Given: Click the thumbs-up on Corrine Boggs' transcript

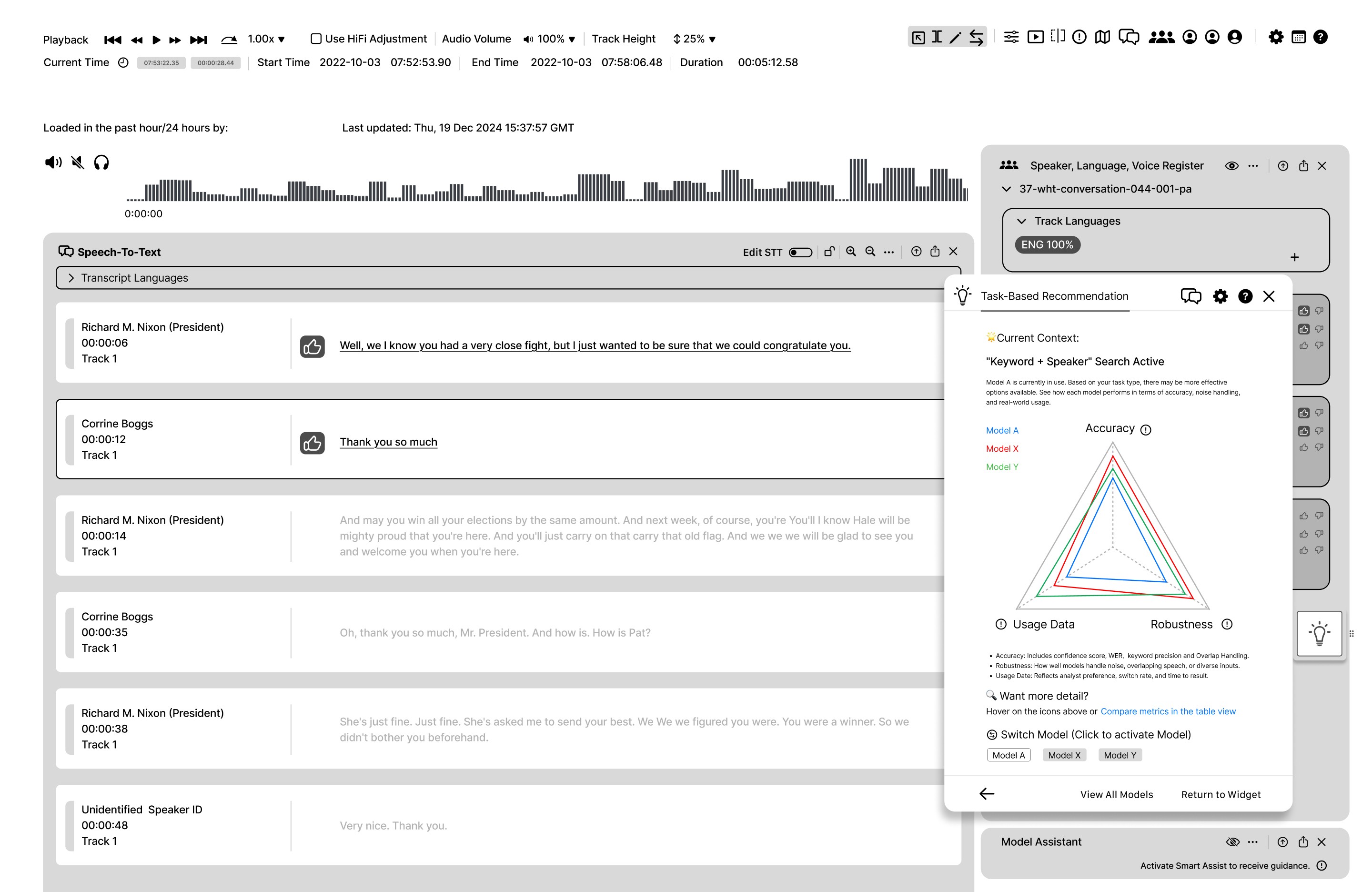Looking at the screenshot, I should pos(313,443).
